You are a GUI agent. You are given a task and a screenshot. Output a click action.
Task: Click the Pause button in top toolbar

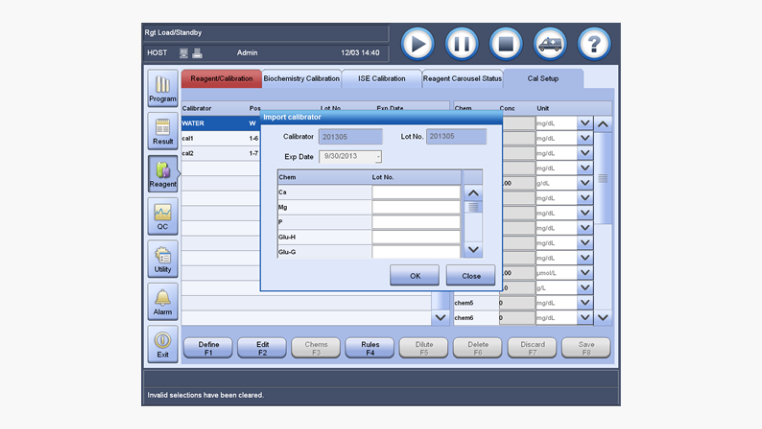461,44
